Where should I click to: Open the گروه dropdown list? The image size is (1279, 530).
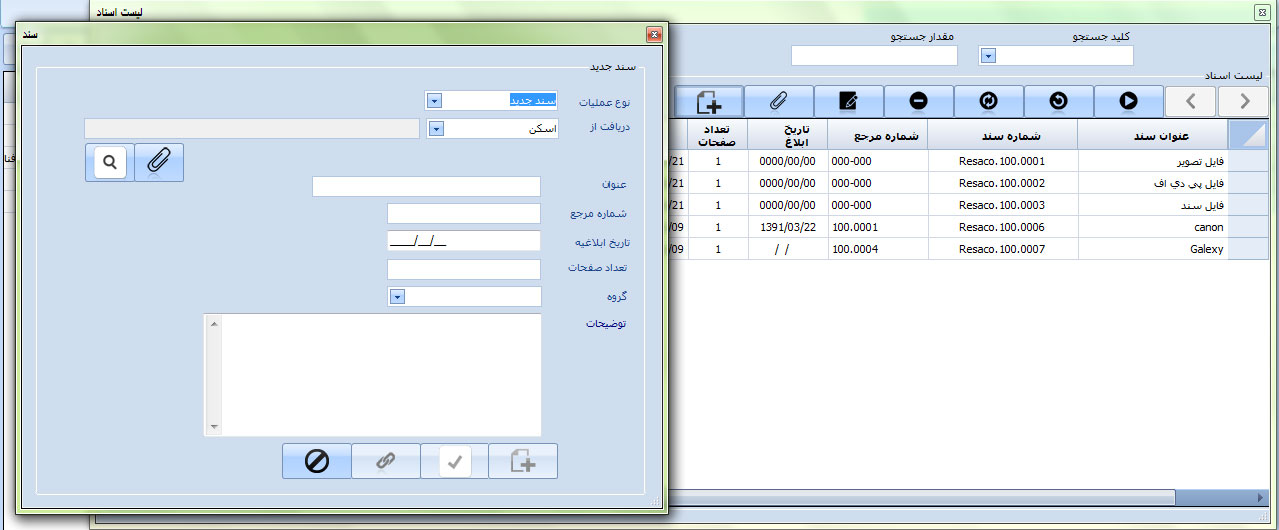point(397,297)
